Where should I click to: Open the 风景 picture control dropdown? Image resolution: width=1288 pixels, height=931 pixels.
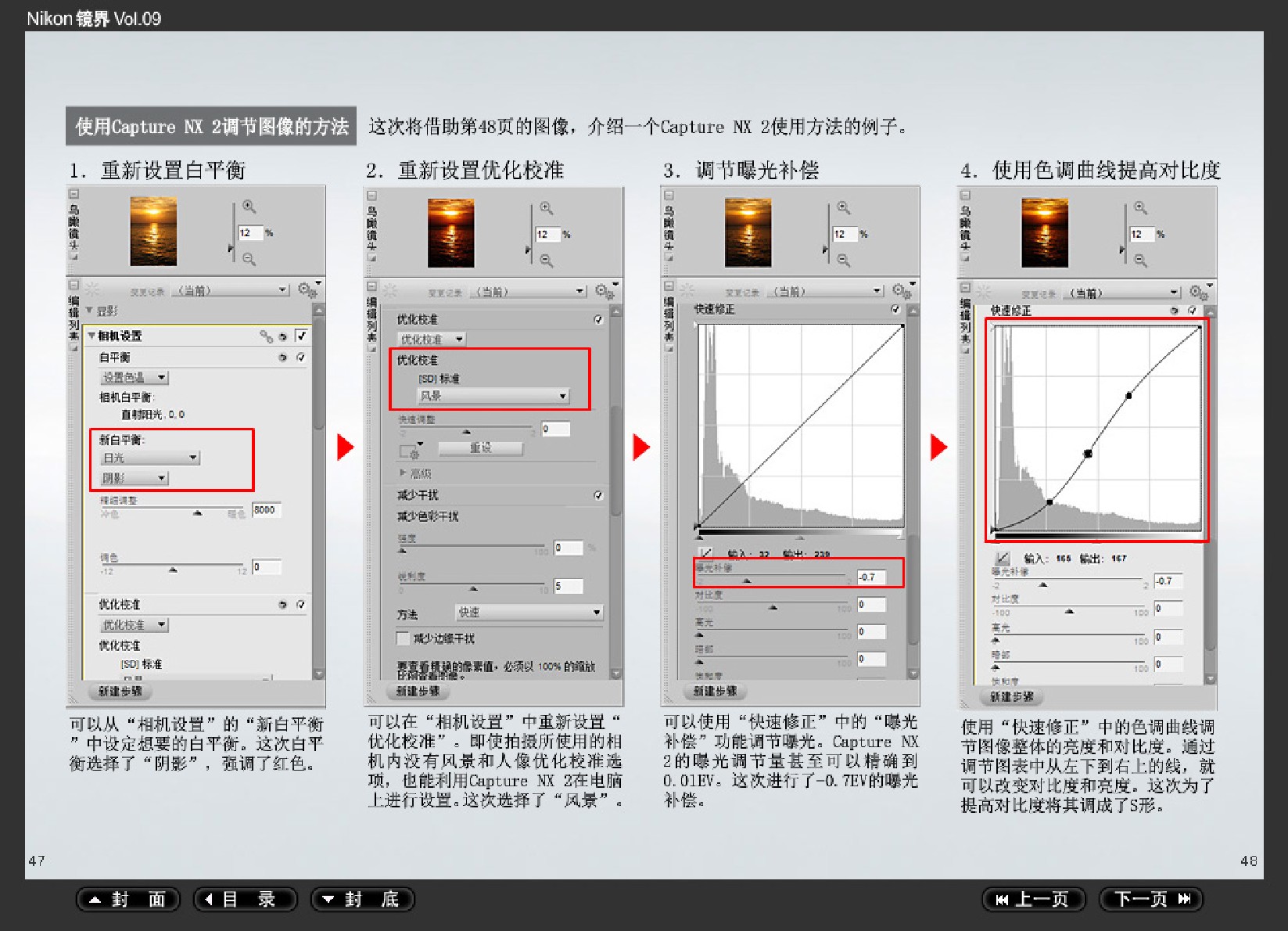coord(493,396)
